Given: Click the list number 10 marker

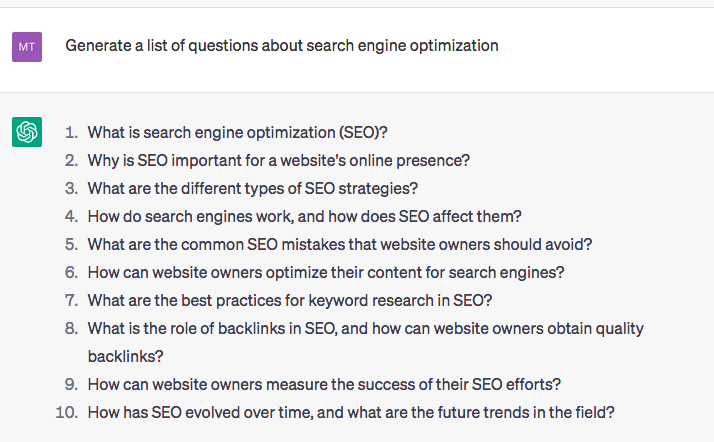Looking at the screenshot, I should [66, 412].
